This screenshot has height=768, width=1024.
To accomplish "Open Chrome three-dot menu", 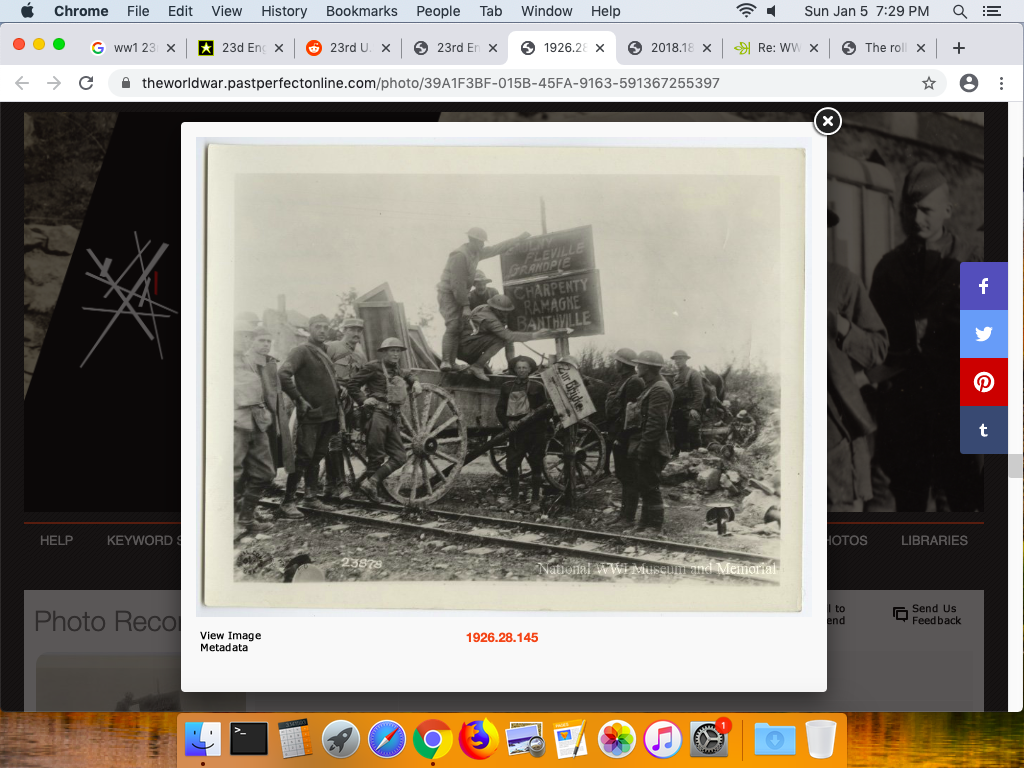I will 1001,83.
